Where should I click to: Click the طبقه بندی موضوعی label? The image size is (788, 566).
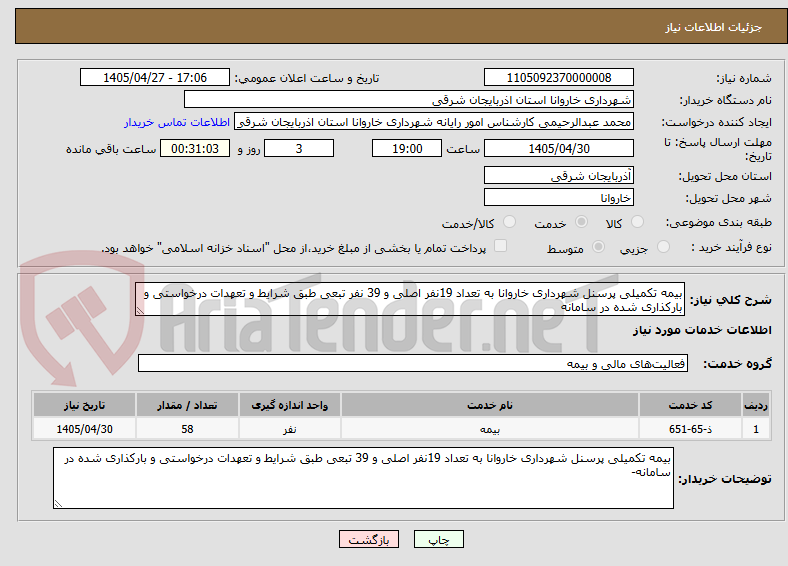click(x=719, y=222)
